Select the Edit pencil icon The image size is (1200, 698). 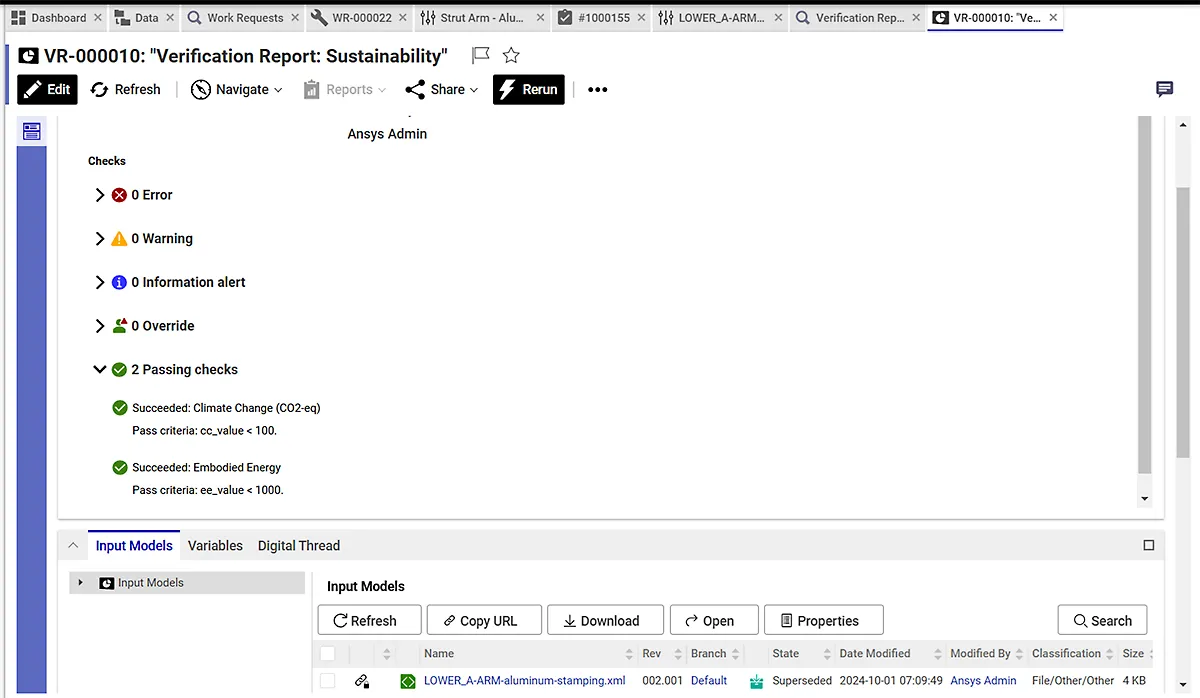coord(31,89)
